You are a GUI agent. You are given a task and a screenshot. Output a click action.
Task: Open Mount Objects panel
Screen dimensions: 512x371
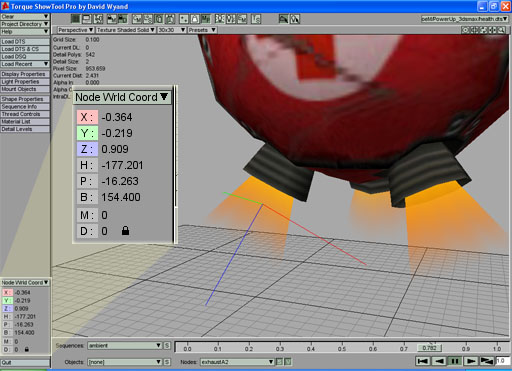pos(25,89)
